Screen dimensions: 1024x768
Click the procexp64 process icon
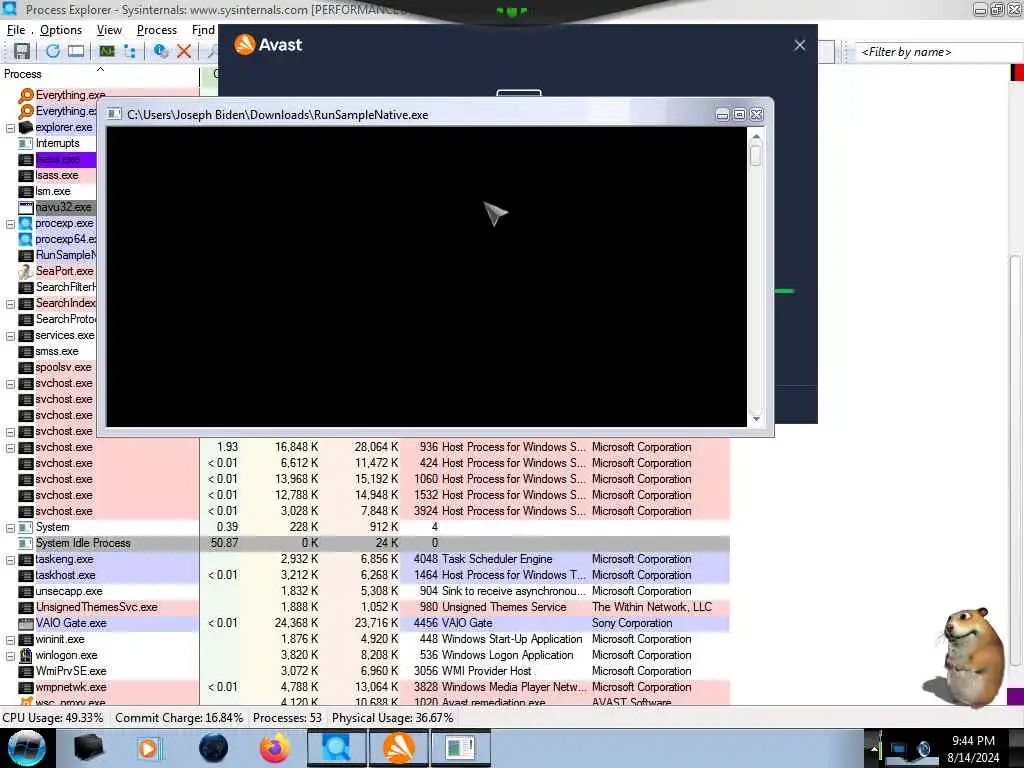coord(26,239)
